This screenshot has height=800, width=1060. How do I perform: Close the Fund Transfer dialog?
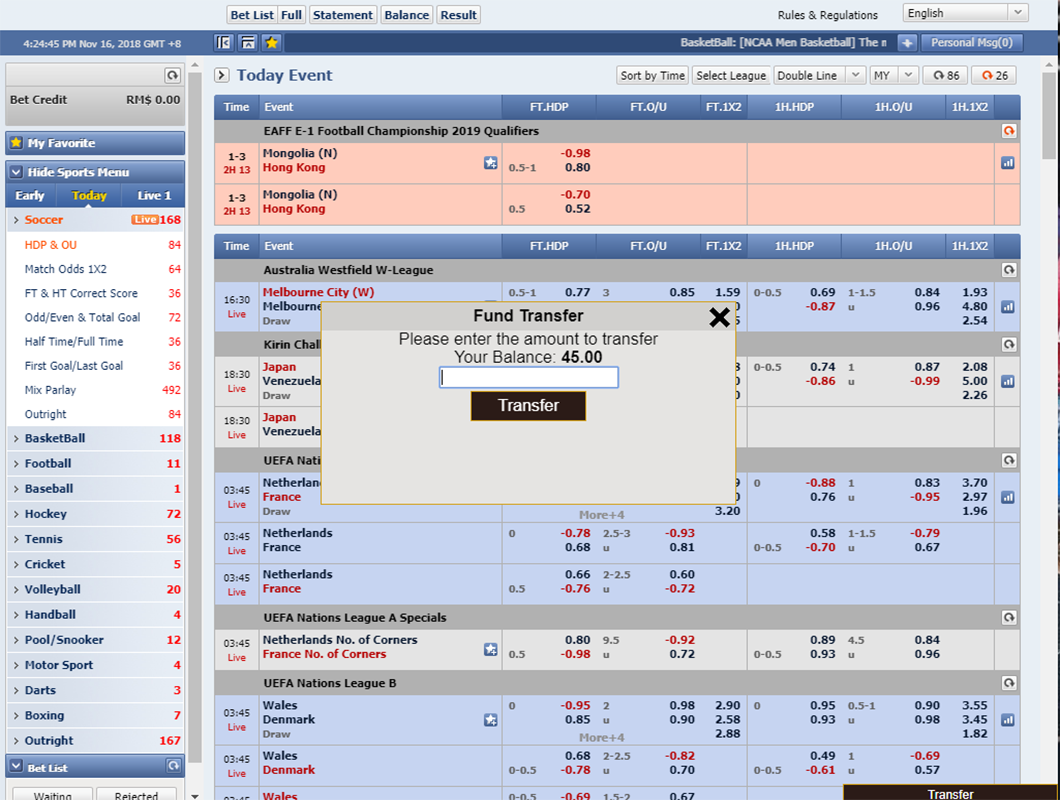pyautogui.click(x=719, y=318)
